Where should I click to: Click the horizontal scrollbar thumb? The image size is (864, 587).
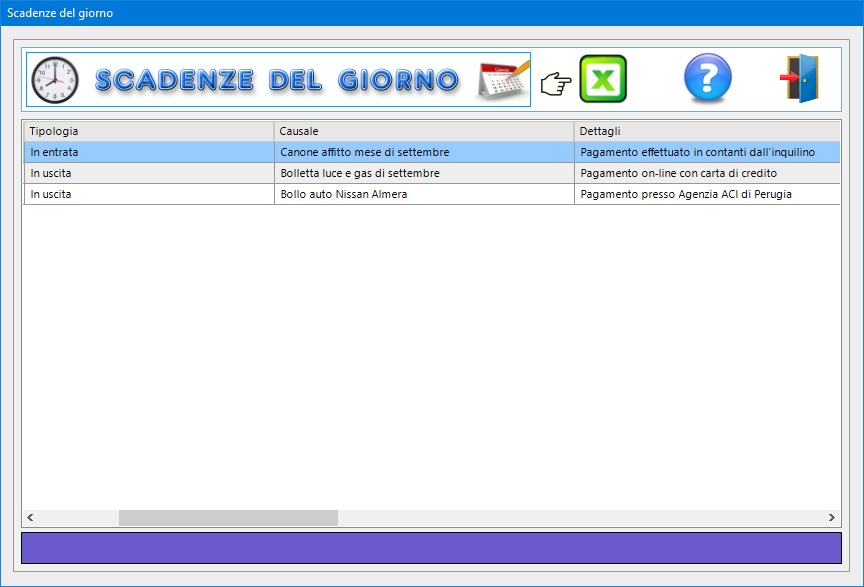(228, 518)
